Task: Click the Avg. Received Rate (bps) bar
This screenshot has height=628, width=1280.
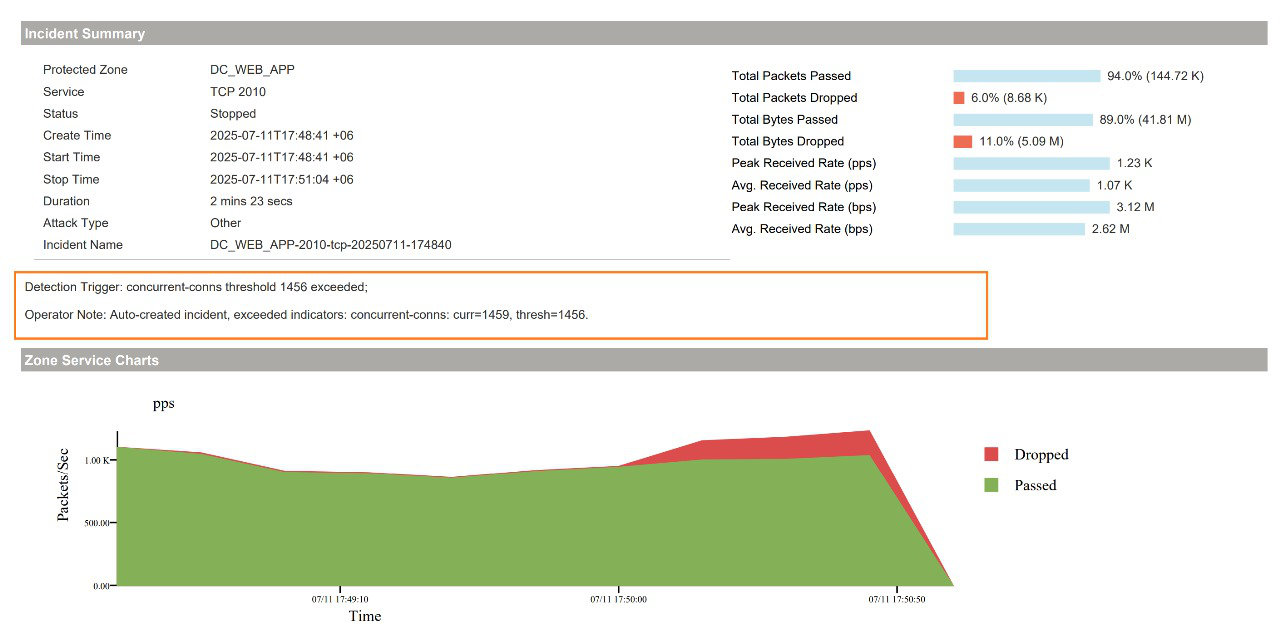Action: click(1019, 229)
